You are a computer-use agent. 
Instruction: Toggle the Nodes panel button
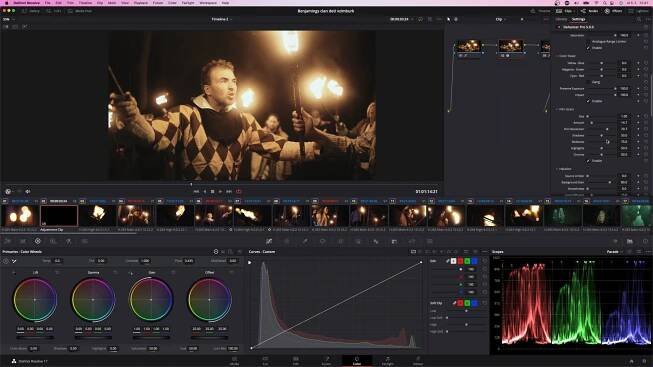[x=589, y=11]
